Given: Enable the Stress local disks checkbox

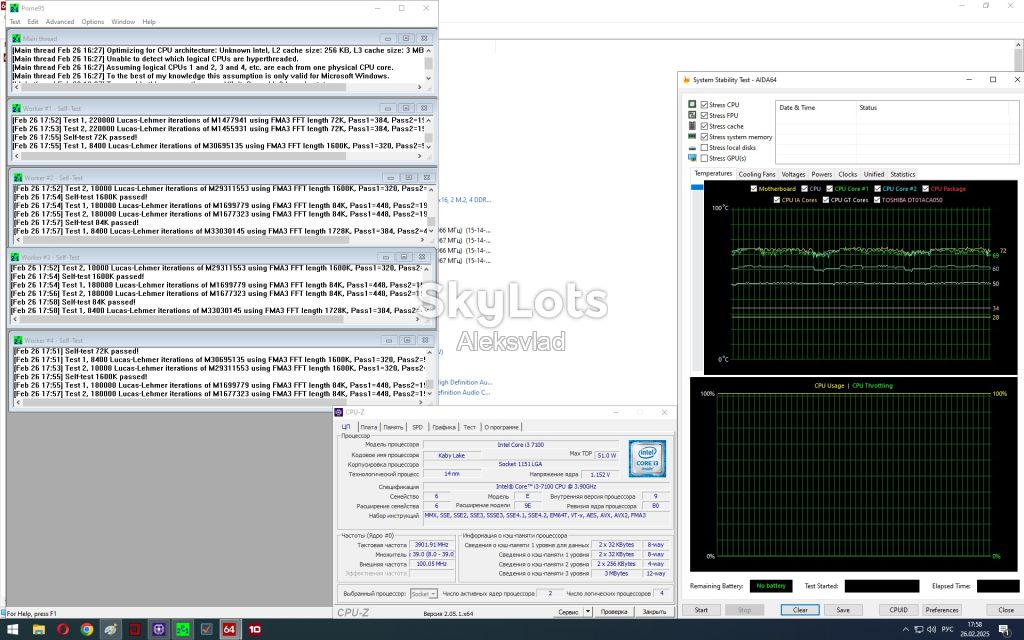Looking at the screenshot, I should [x=704, y=148].
